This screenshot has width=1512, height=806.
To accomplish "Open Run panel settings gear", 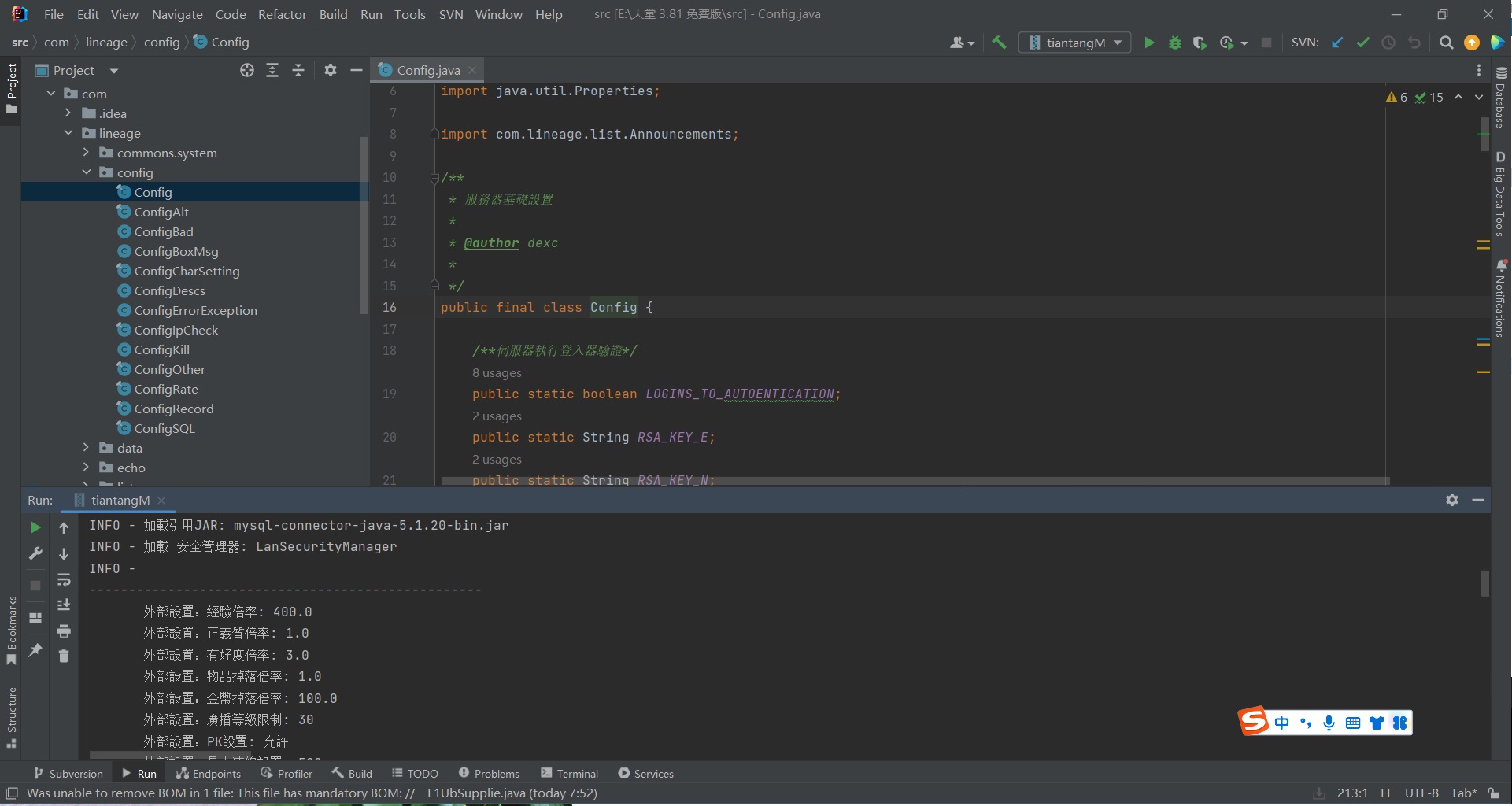I will (1452, 500).
